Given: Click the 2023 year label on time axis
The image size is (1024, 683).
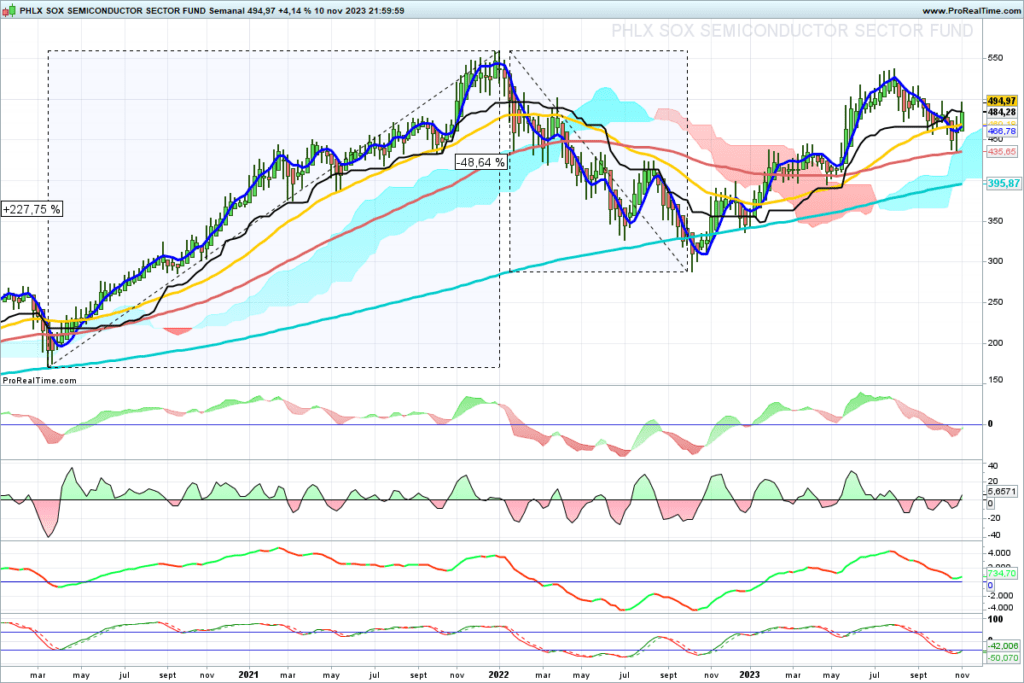Looking at the screenshot, I should click(750, 675).
